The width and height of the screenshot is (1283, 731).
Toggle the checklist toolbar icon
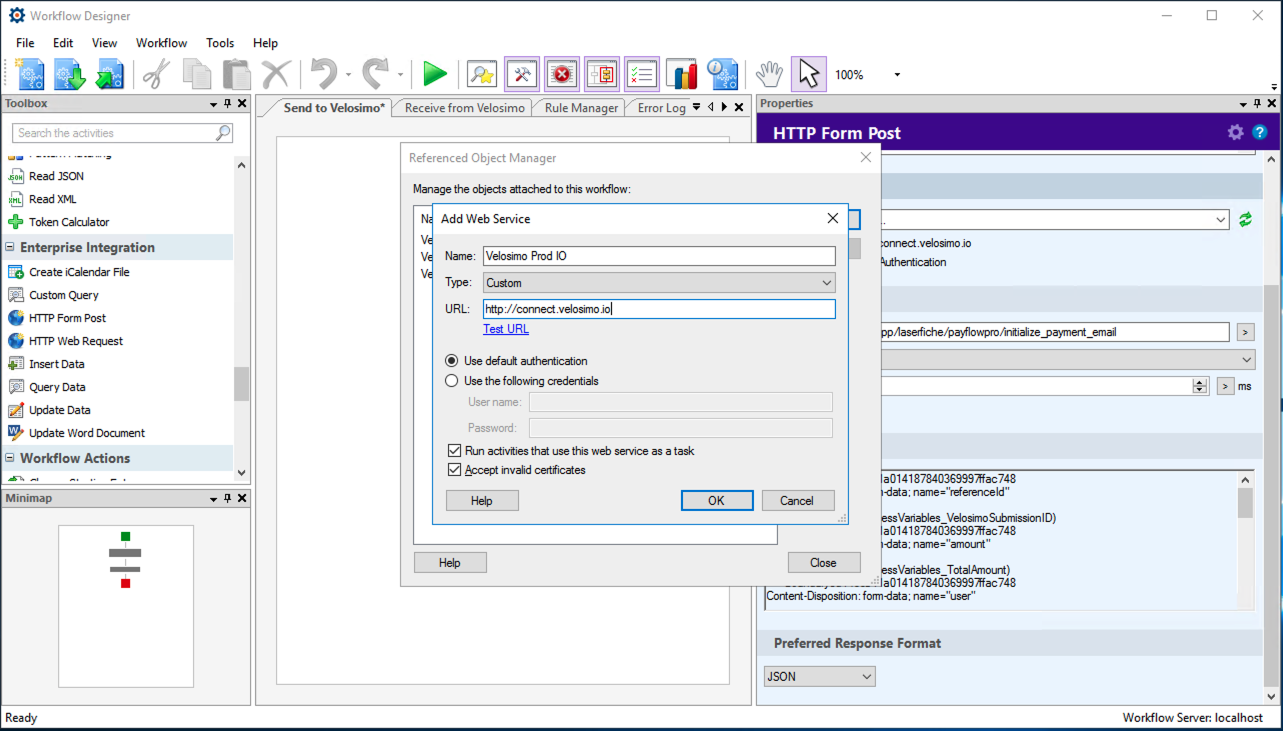click(x=642, y=74)
